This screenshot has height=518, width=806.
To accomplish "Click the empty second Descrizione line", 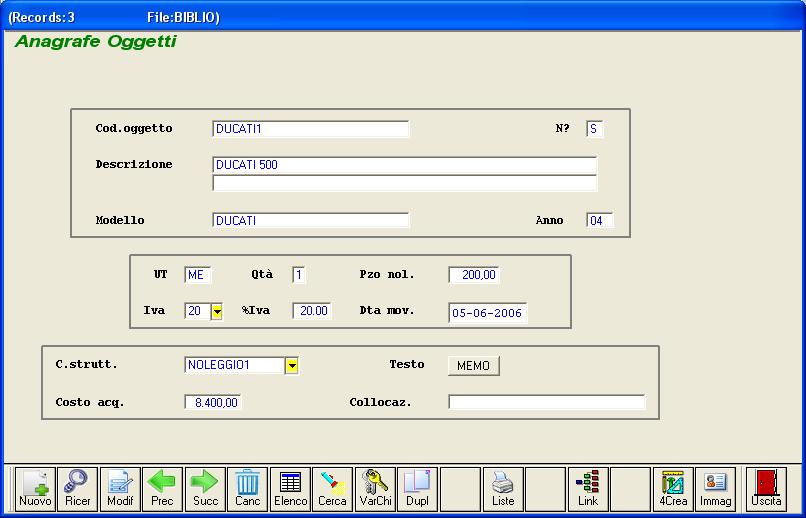I will click(405, 183).
